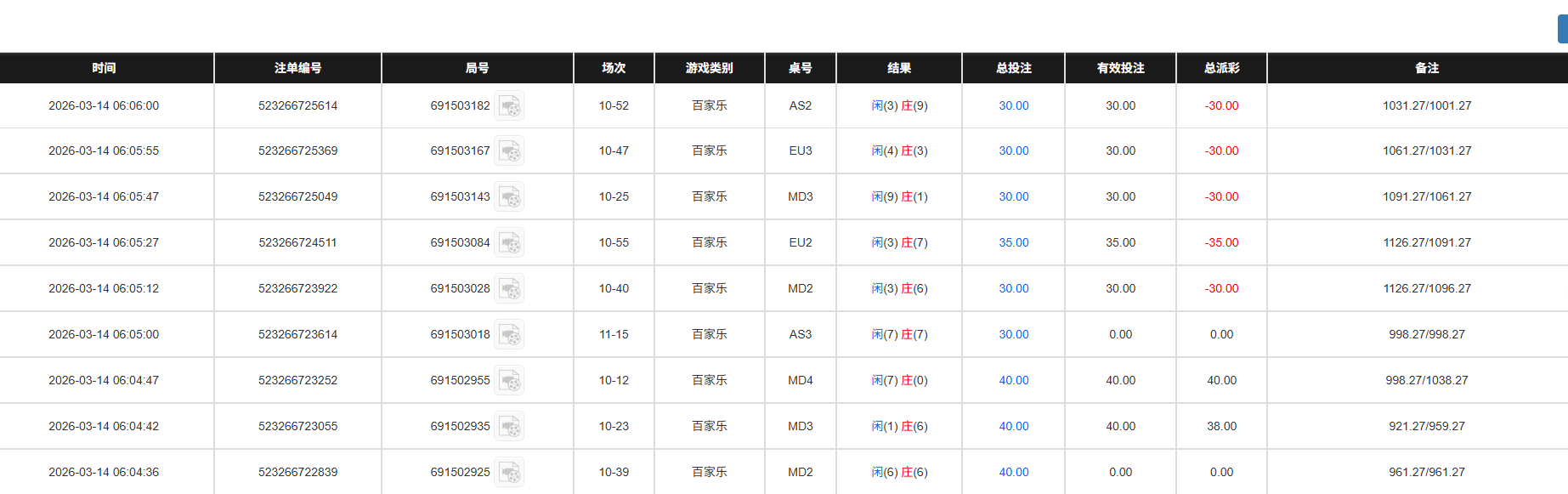This screenshot has height=494, width=1568.
Task: Open video replay for game 691502935
Action: point(510,426)
